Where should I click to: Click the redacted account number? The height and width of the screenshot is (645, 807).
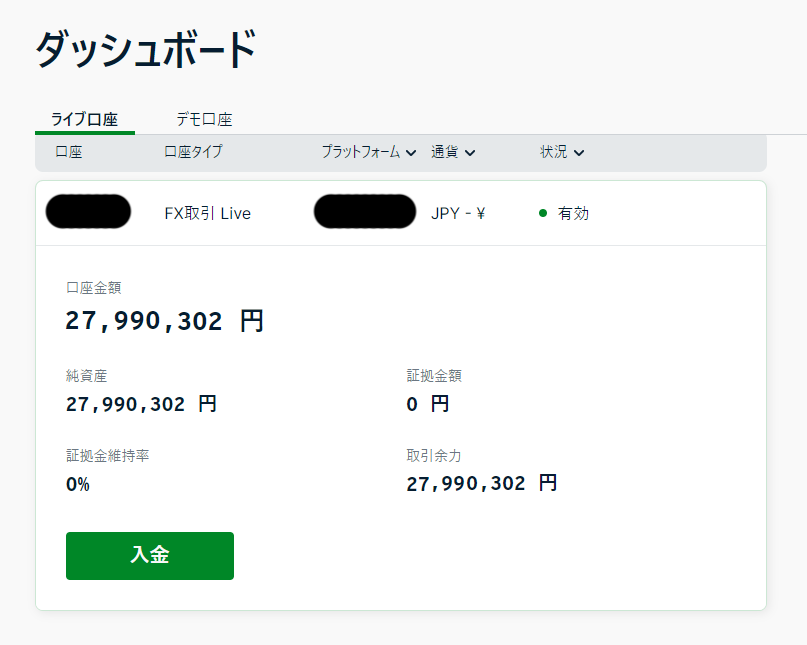(x=88, y=212)
